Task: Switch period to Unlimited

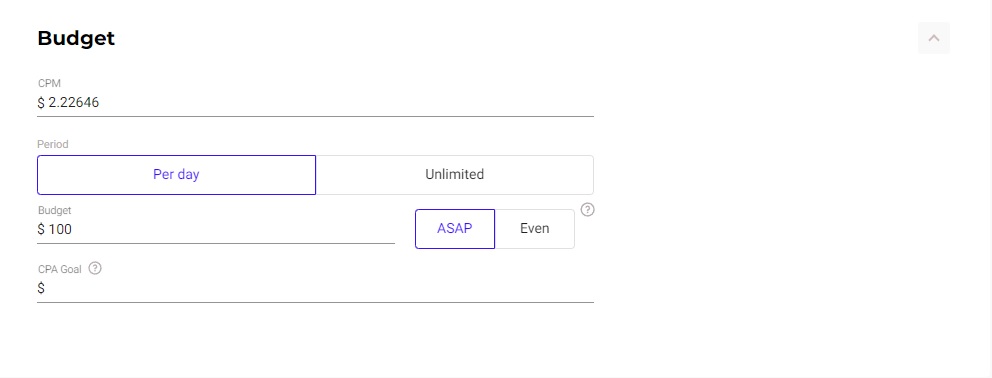Action: [454, 175]
